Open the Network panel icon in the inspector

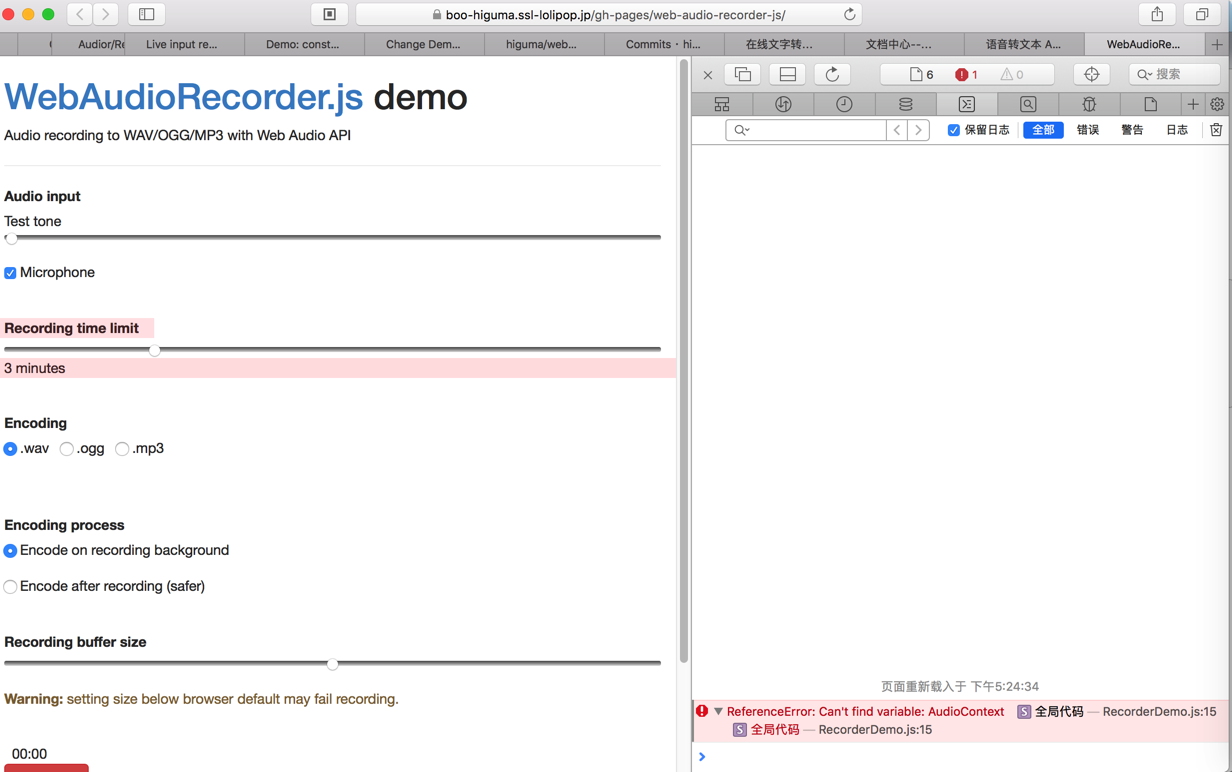point(784,103)
